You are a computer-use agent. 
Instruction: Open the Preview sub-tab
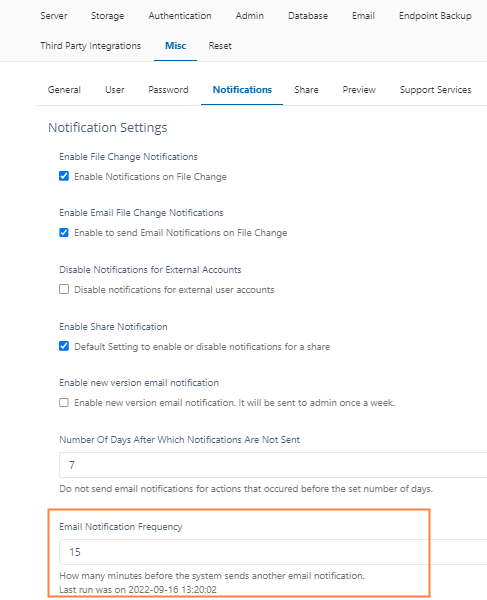coord(359,90)
